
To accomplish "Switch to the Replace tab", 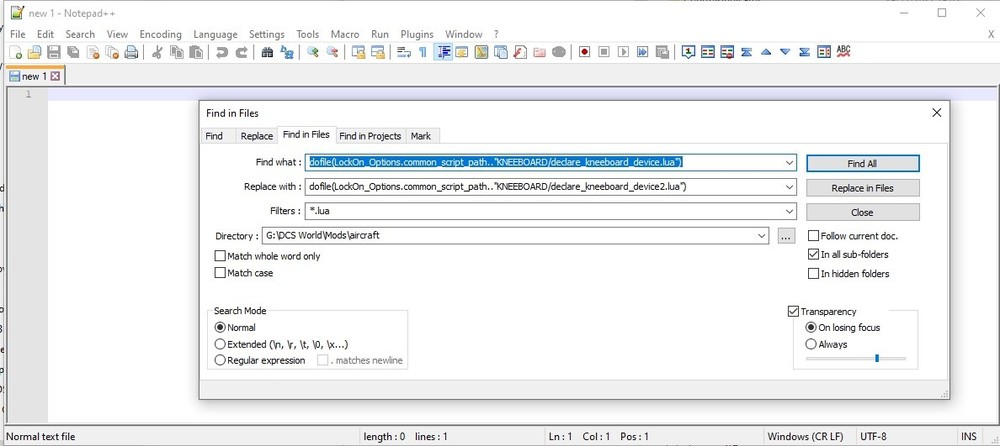I will (257, 136).
